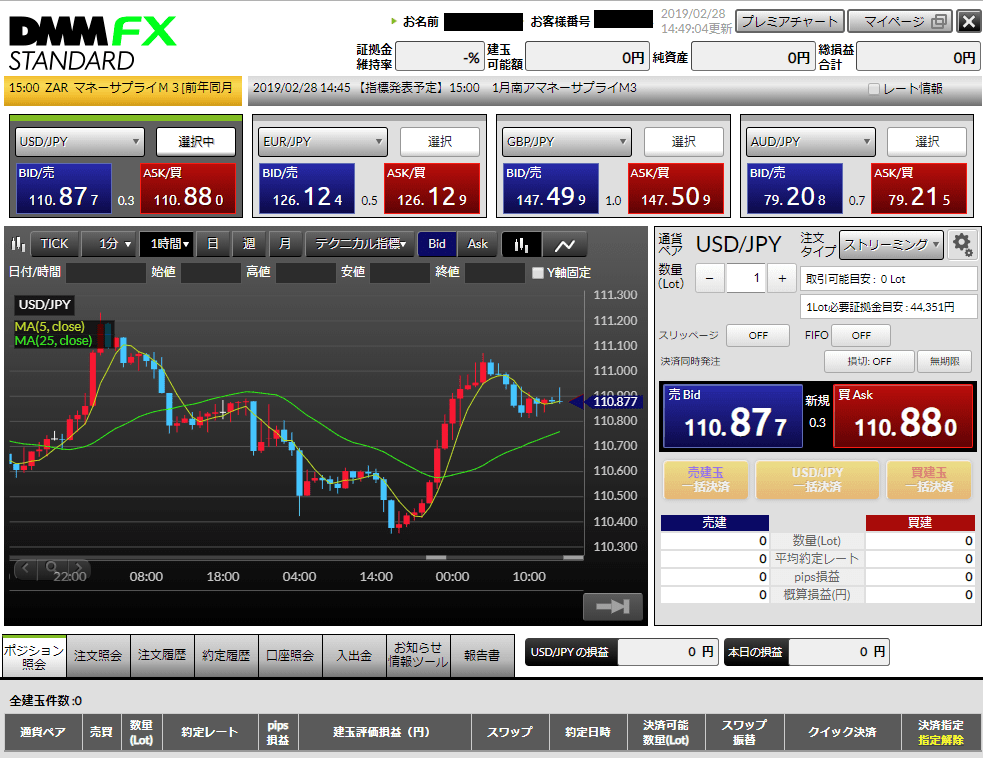Open the 口座照会 tab

pos(290,655)
